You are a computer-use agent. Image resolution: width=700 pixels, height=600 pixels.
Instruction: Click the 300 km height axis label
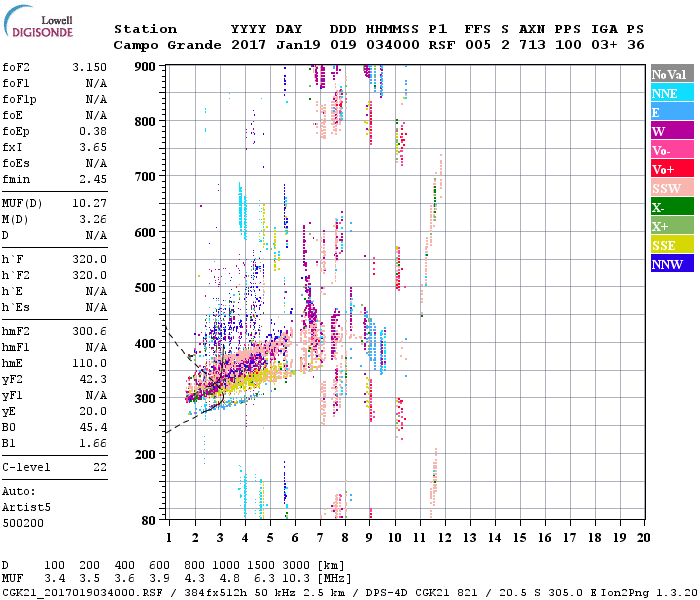point(145,398)
